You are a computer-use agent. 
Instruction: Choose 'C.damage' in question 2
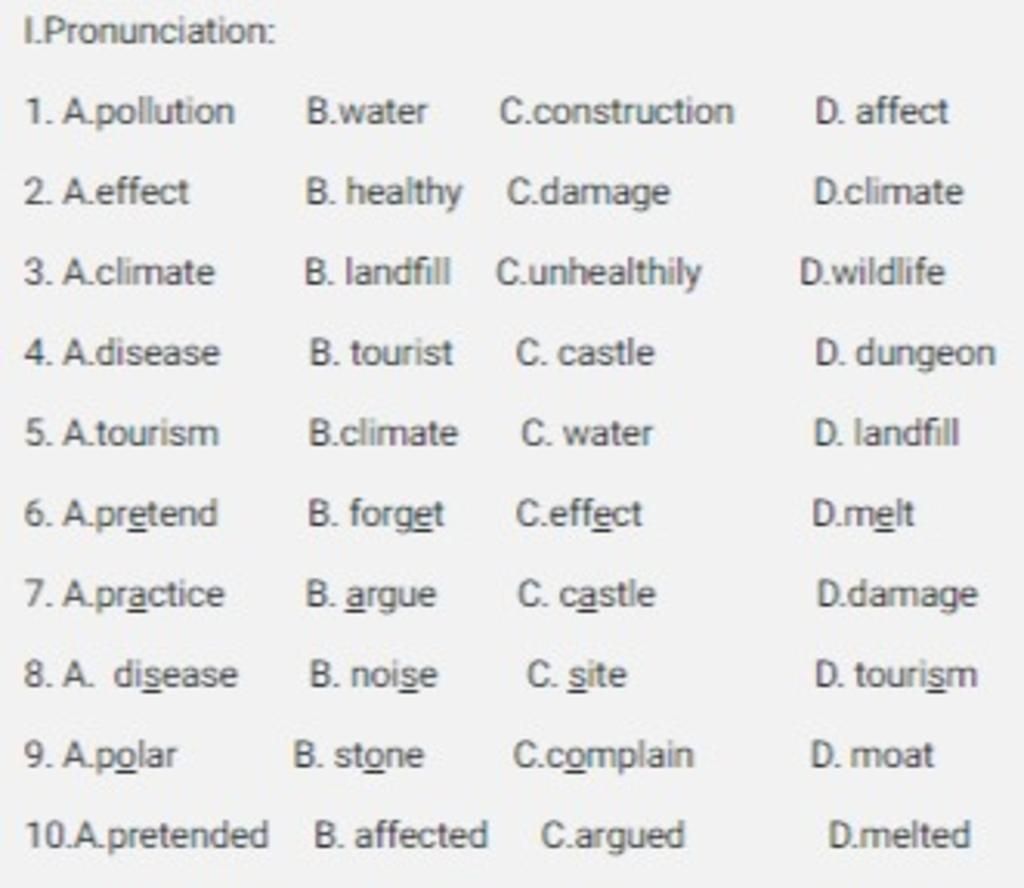[588, 193]
